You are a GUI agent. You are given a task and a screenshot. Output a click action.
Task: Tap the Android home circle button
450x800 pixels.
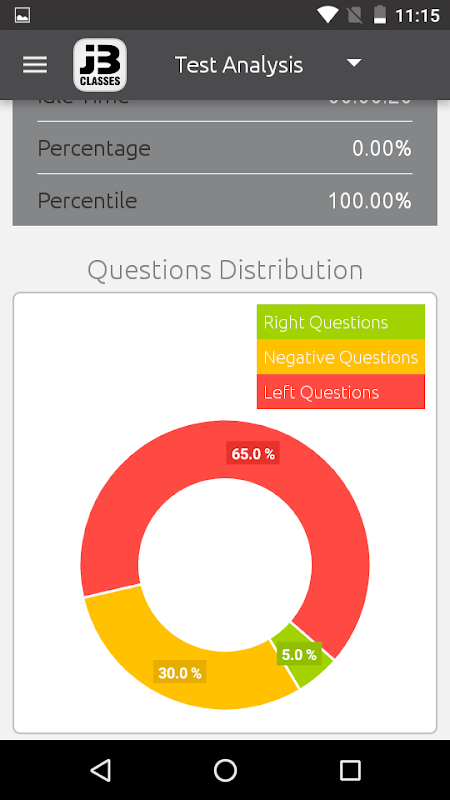[225, 770]
